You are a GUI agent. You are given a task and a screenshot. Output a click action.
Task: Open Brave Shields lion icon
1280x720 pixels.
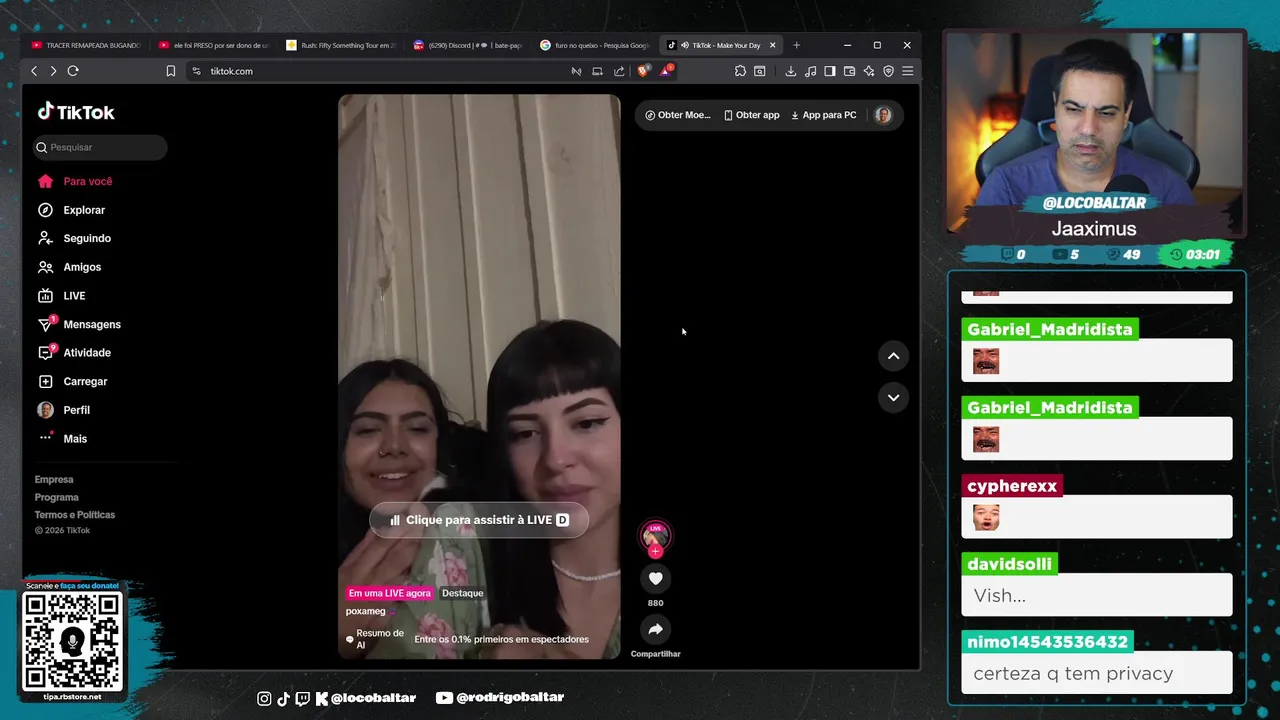click(x=643, y=71)
